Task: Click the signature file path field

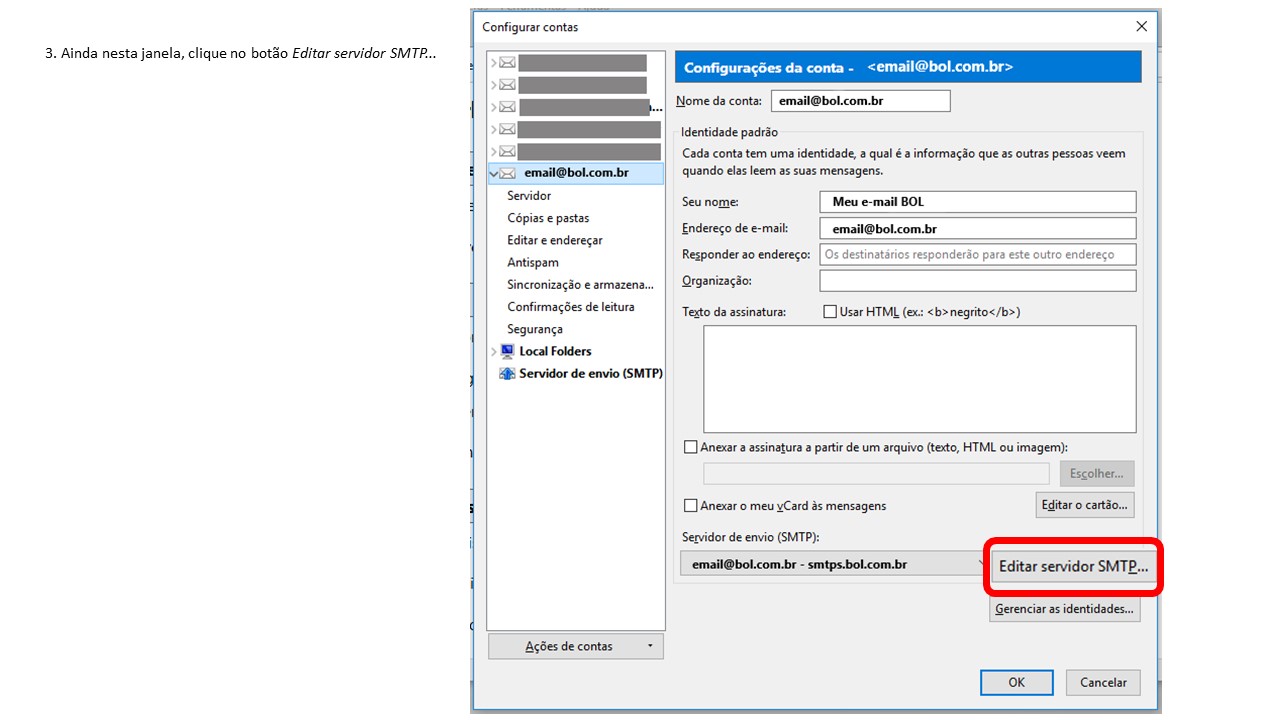Action: pyautogui.click(x=876, y=474)
